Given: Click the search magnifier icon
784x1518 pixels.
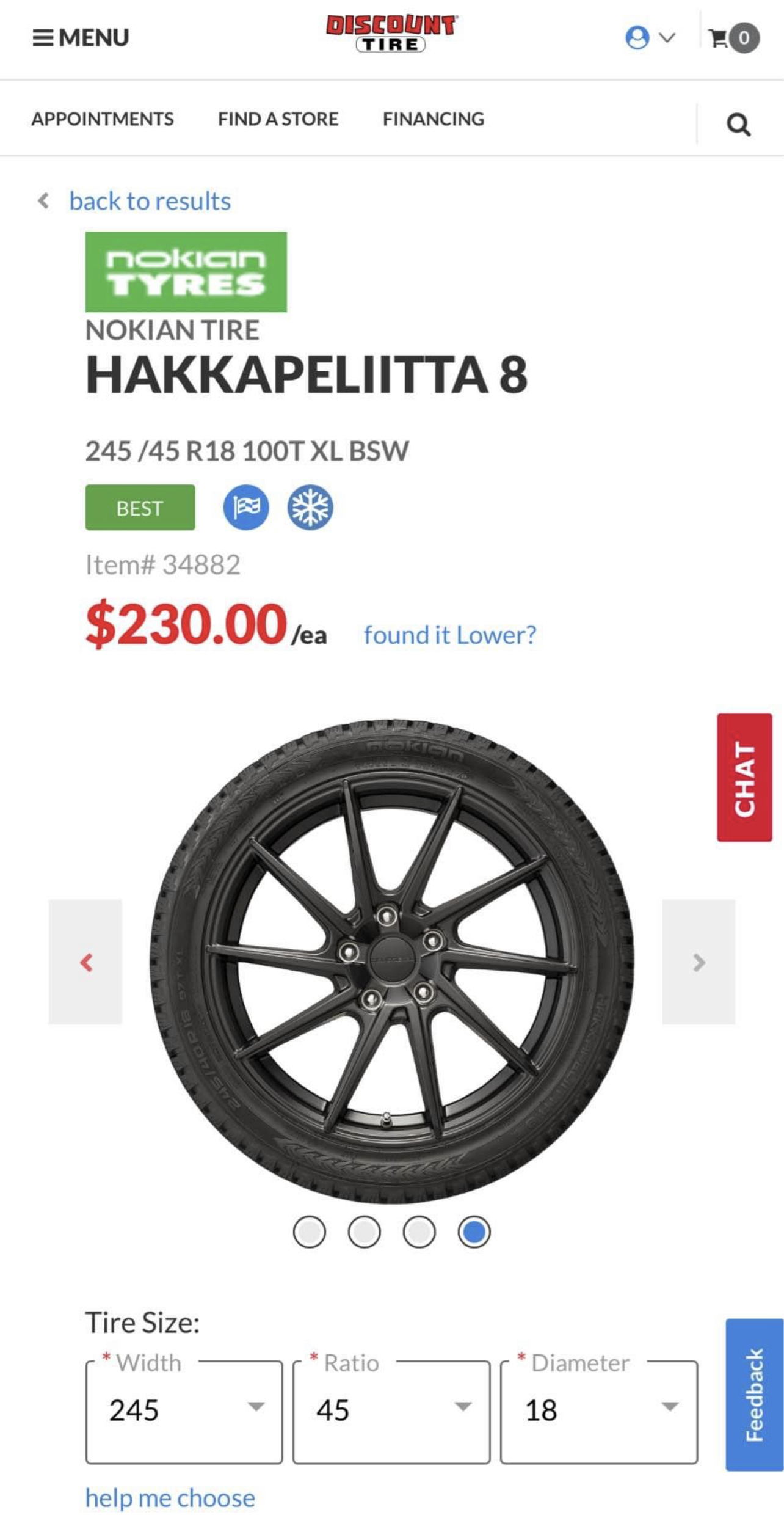Looking at the screenshot, I should 738,124.
